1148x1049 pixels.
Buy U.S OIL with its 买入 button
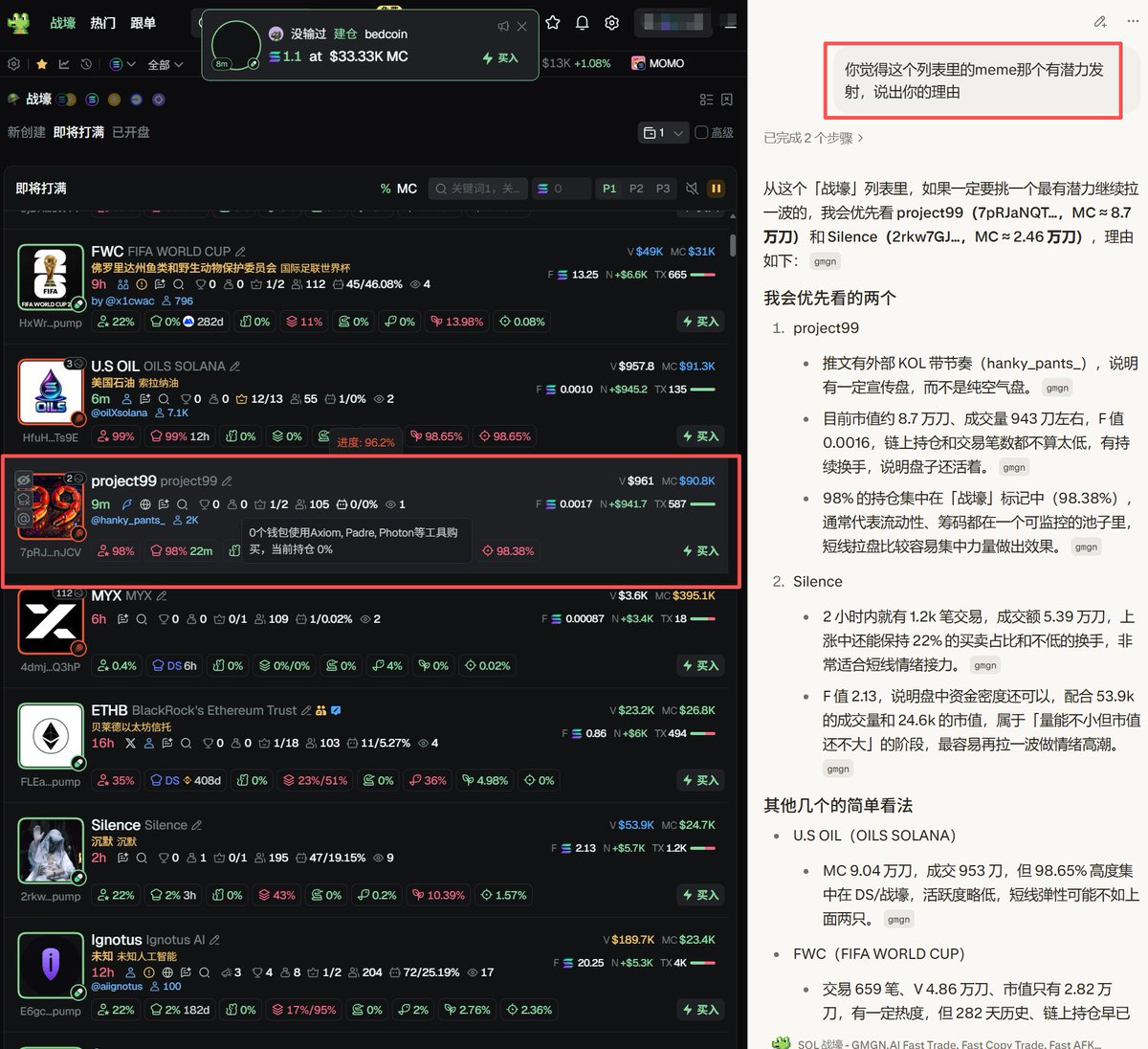[700, 436]
